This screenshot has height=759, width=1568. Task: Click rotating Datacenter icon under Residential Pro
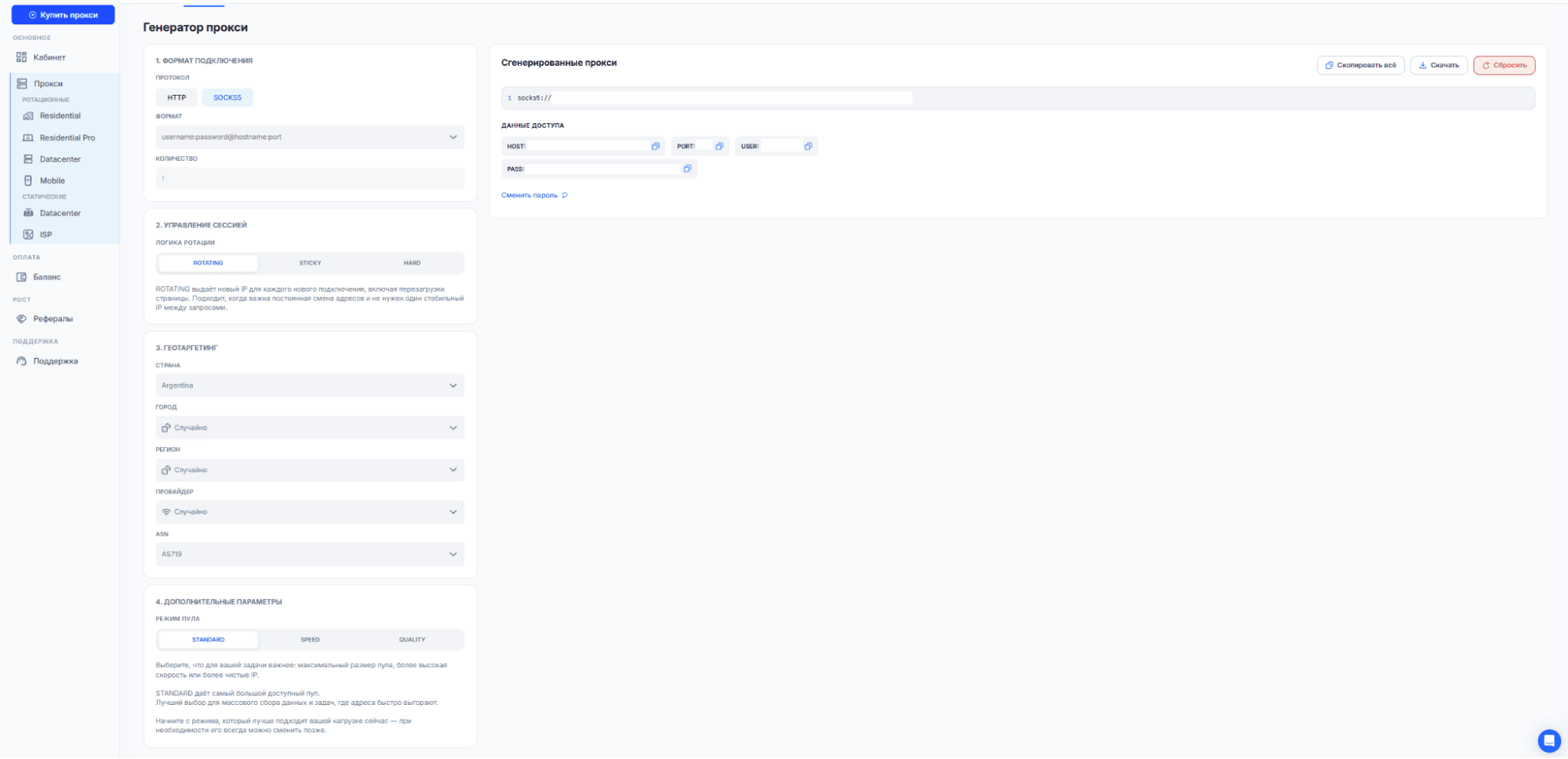(28, 159)
